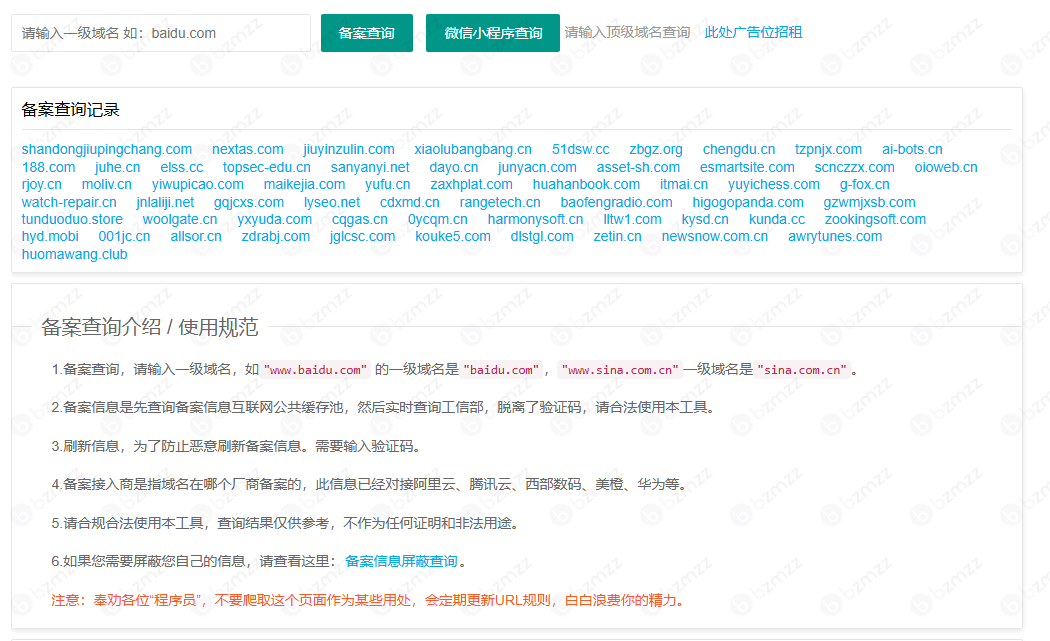Open the 备案信息屏蔽查询 link
This screenshot has width=1050, height=641.
401,561
